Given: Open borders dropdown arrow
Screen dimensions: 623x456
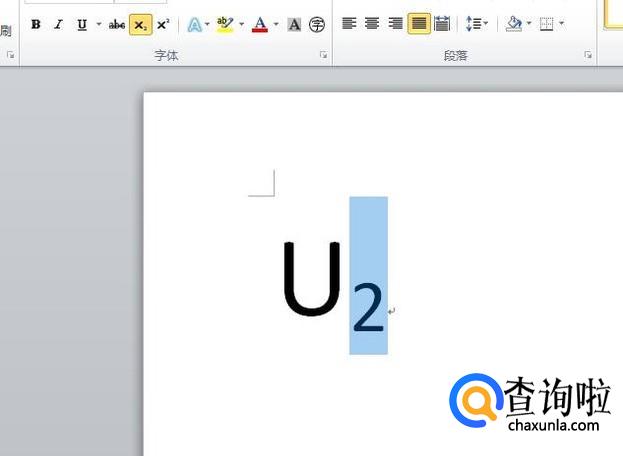Looking at the screenshot, I should click(x=561, y=24).
